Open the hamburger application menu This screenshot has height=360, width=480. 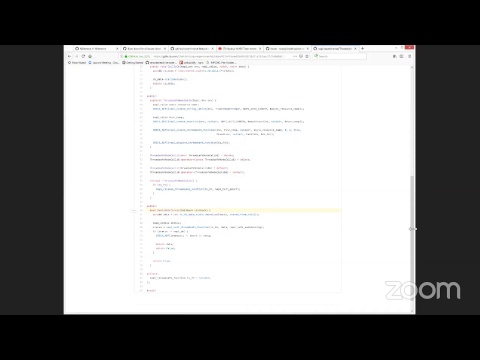(409, 56)
